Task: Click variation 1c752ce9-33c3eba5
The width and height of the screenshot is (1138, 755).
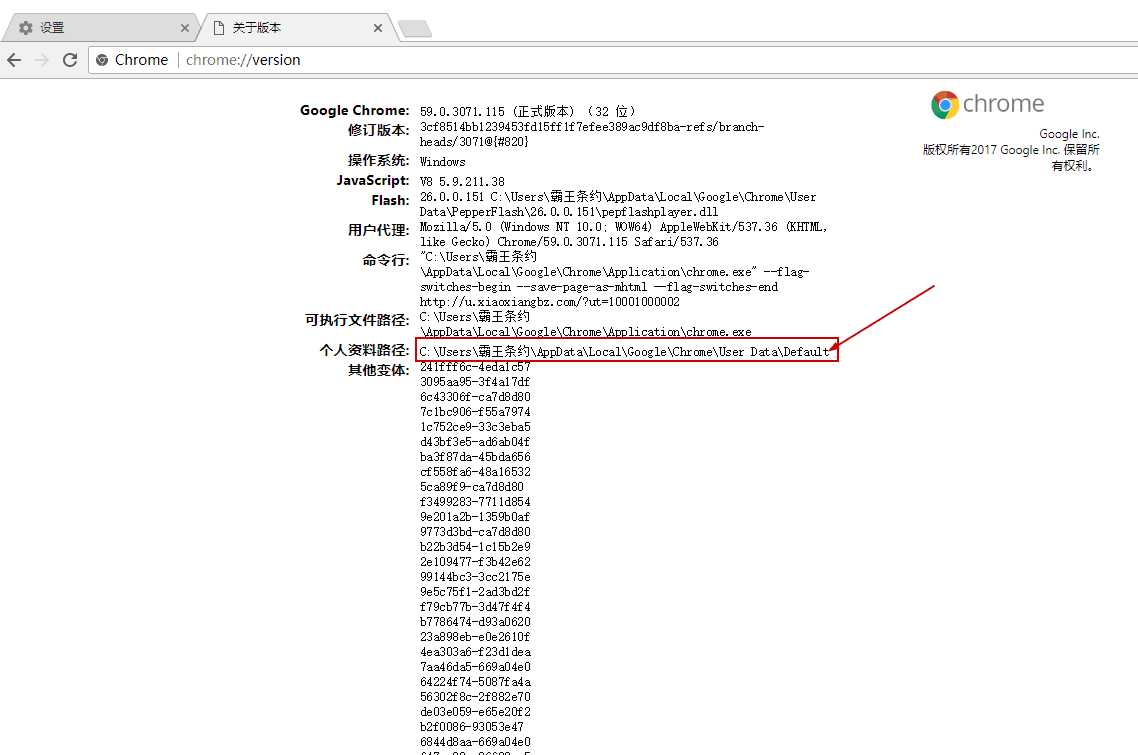Action: (x=475, y=427)
